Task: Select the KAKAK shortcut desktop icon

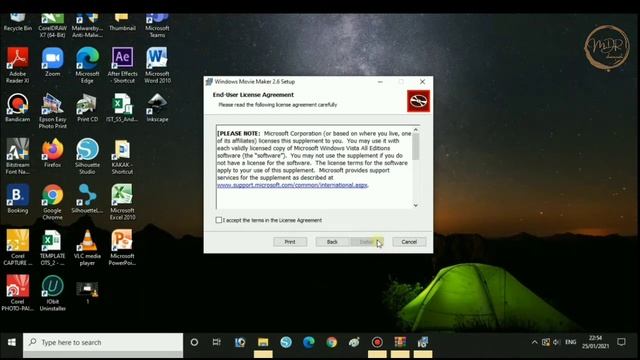Action: pos(122,156)
